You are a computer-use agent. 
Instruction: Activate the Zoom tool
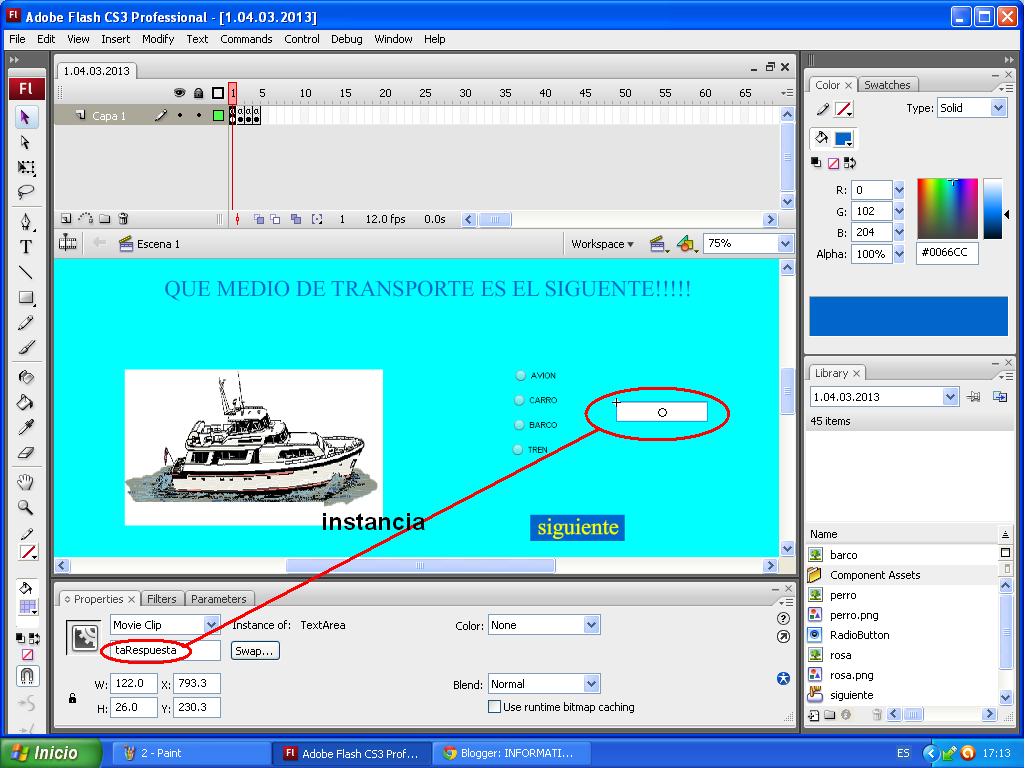coord(25,507)
